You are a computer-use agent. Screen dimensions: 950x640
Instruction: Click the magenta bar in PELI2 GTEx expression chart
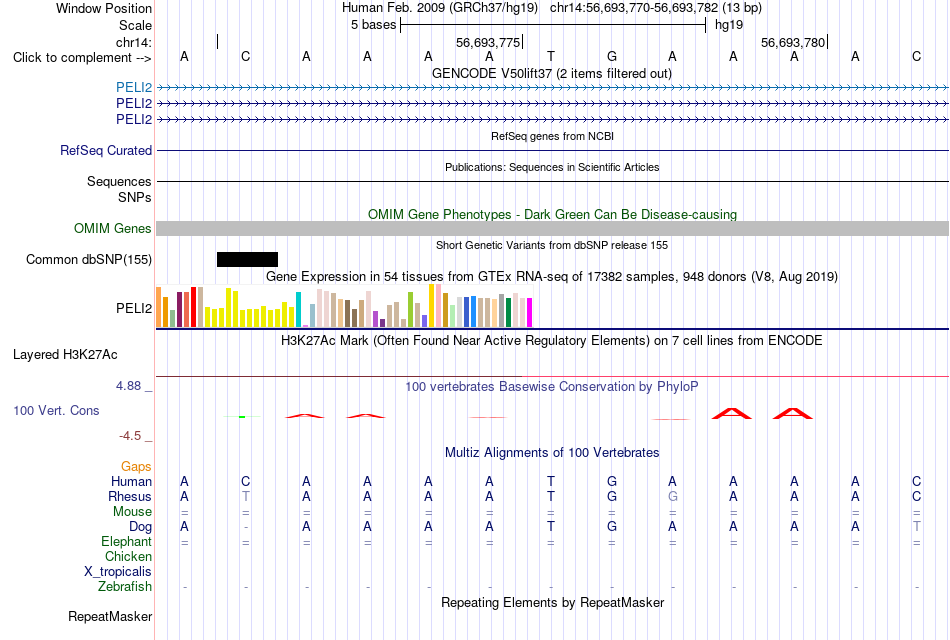[x=530, y=313]
